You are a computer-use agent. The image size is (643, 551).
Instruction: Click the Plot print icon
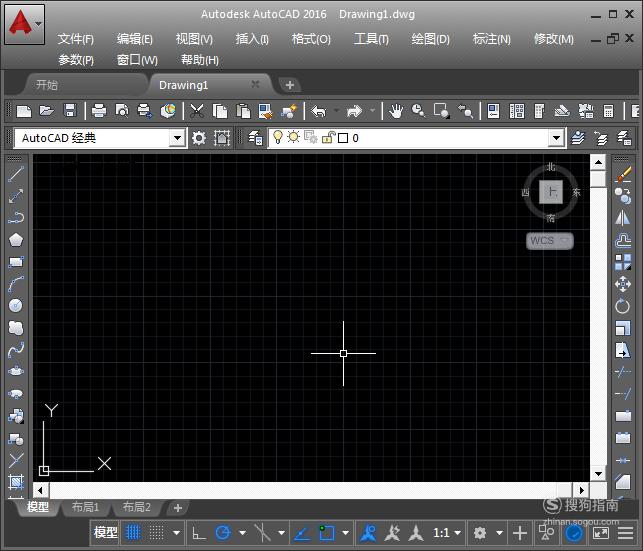pos(99,111)
